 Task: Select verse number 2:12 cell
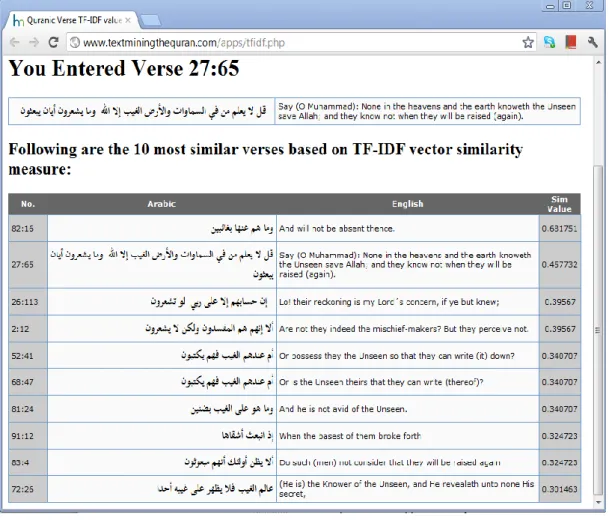[28, 330]
